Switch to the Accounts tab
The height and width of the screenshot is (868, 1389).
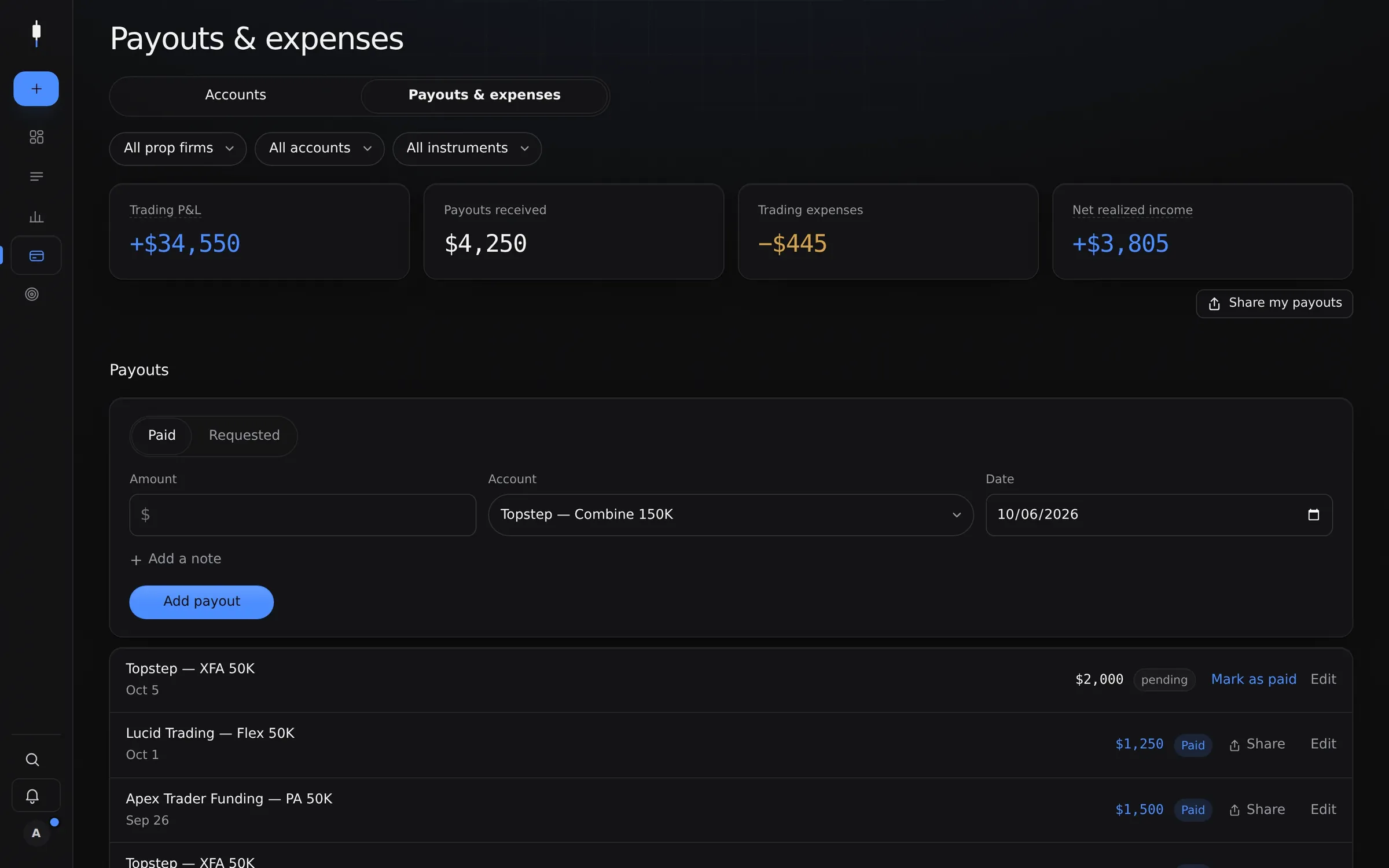(x=236, y=95)
